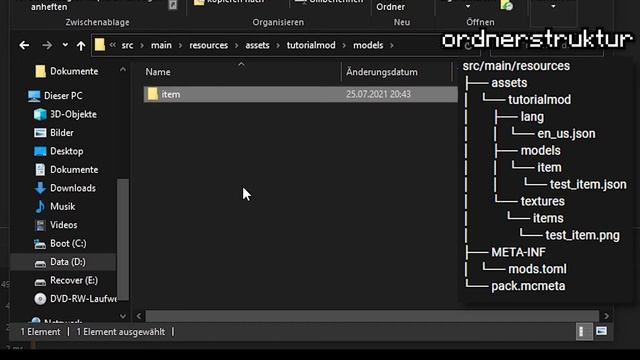Click the Recover (E:) drive icon

point(40,282)
